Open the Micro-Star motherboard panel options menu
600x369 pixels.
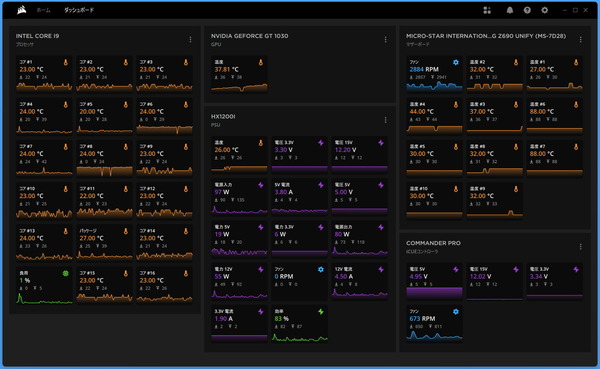(x=580, y=39)
